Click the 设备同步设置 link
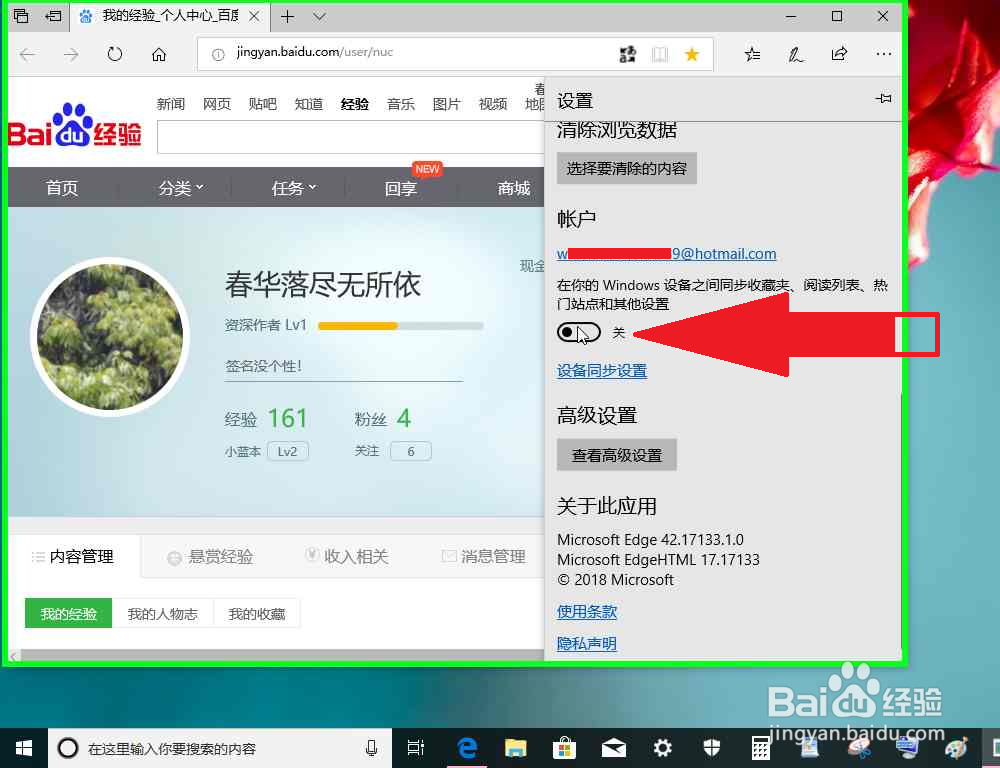Screen dimensions: 1000x768 (x=602, y=370)
